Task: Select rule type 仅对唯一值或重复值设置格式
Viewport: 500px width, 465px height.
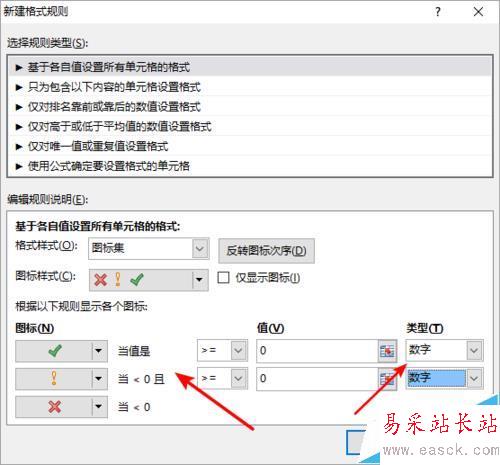Action: 250,146
